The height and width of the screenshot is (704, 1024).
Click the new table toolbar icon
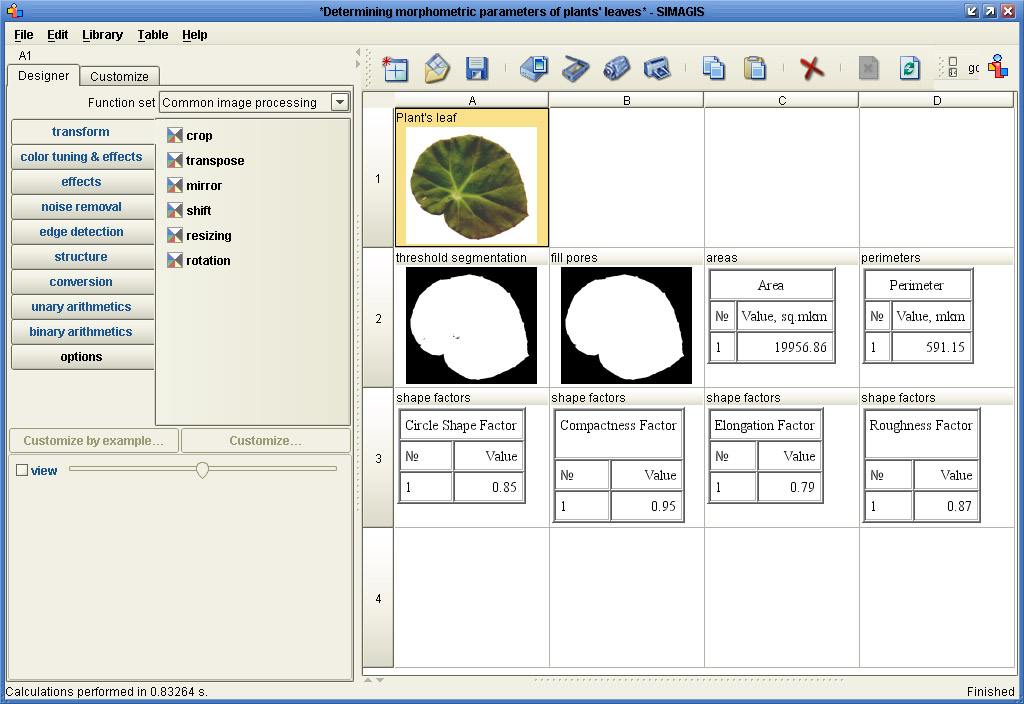tap(395, 68)
